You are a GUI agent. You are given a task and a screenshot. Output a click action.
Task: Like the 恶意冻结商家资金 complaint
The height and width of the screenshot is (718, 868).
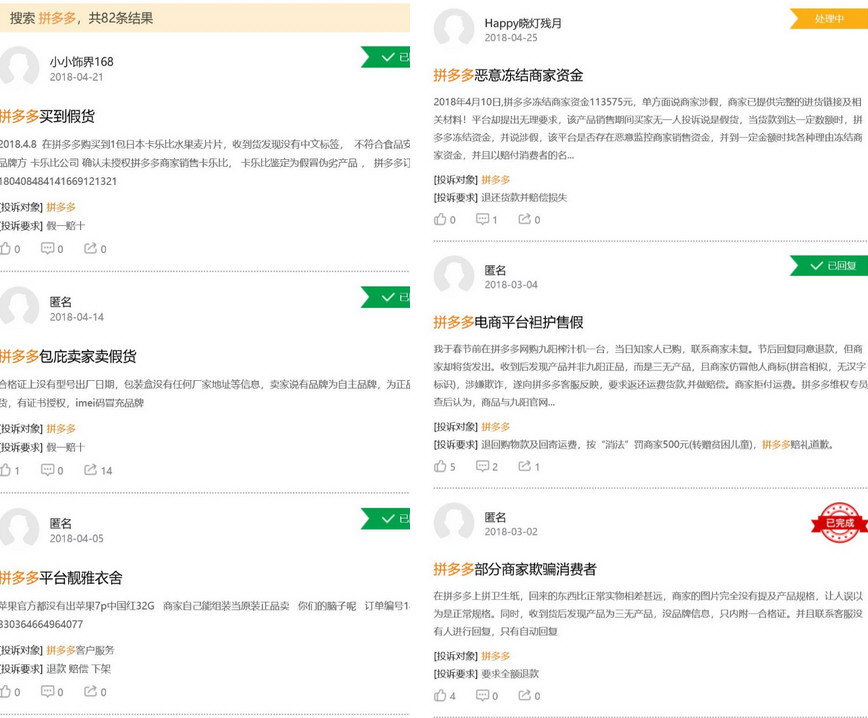click(x=443, y=219)
